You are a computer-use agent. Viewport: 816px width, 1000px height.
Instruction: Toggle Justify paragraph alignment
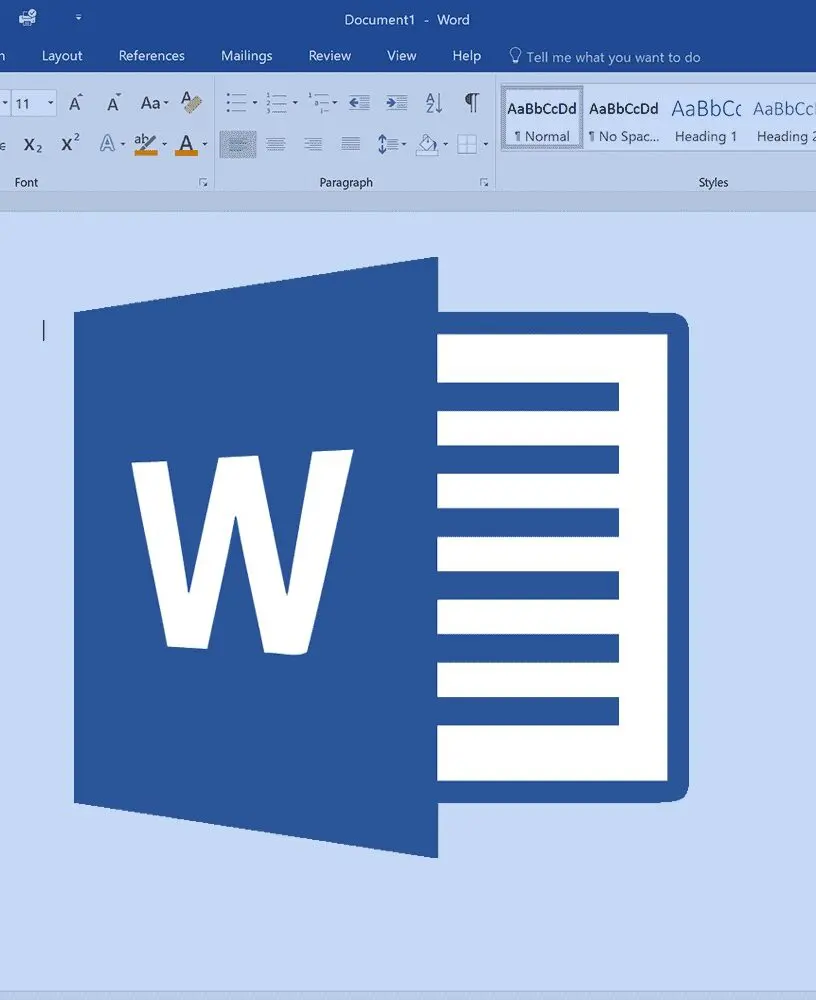(x=350, y=144)
